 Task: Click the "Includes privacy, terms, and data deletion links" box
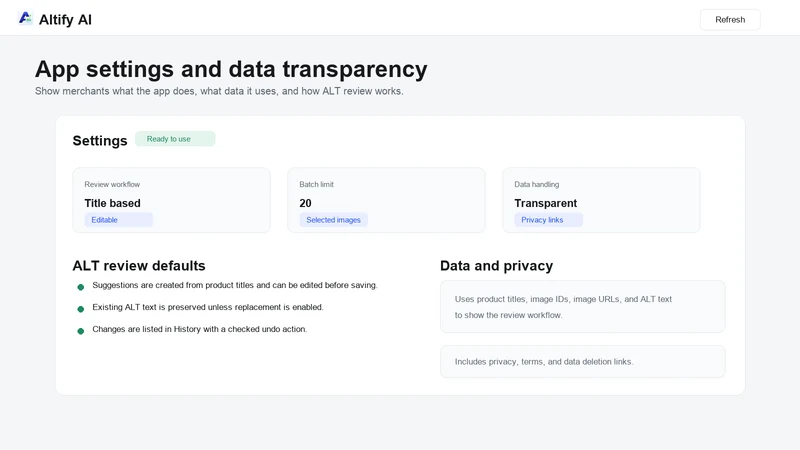click(x=583, y=361)
